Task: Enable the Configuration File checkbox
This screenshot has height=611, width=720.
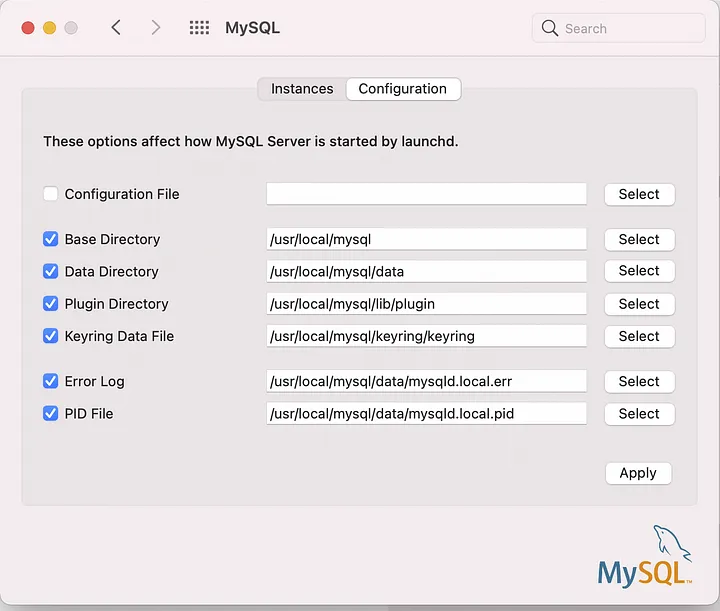Action: click(51, 194)
